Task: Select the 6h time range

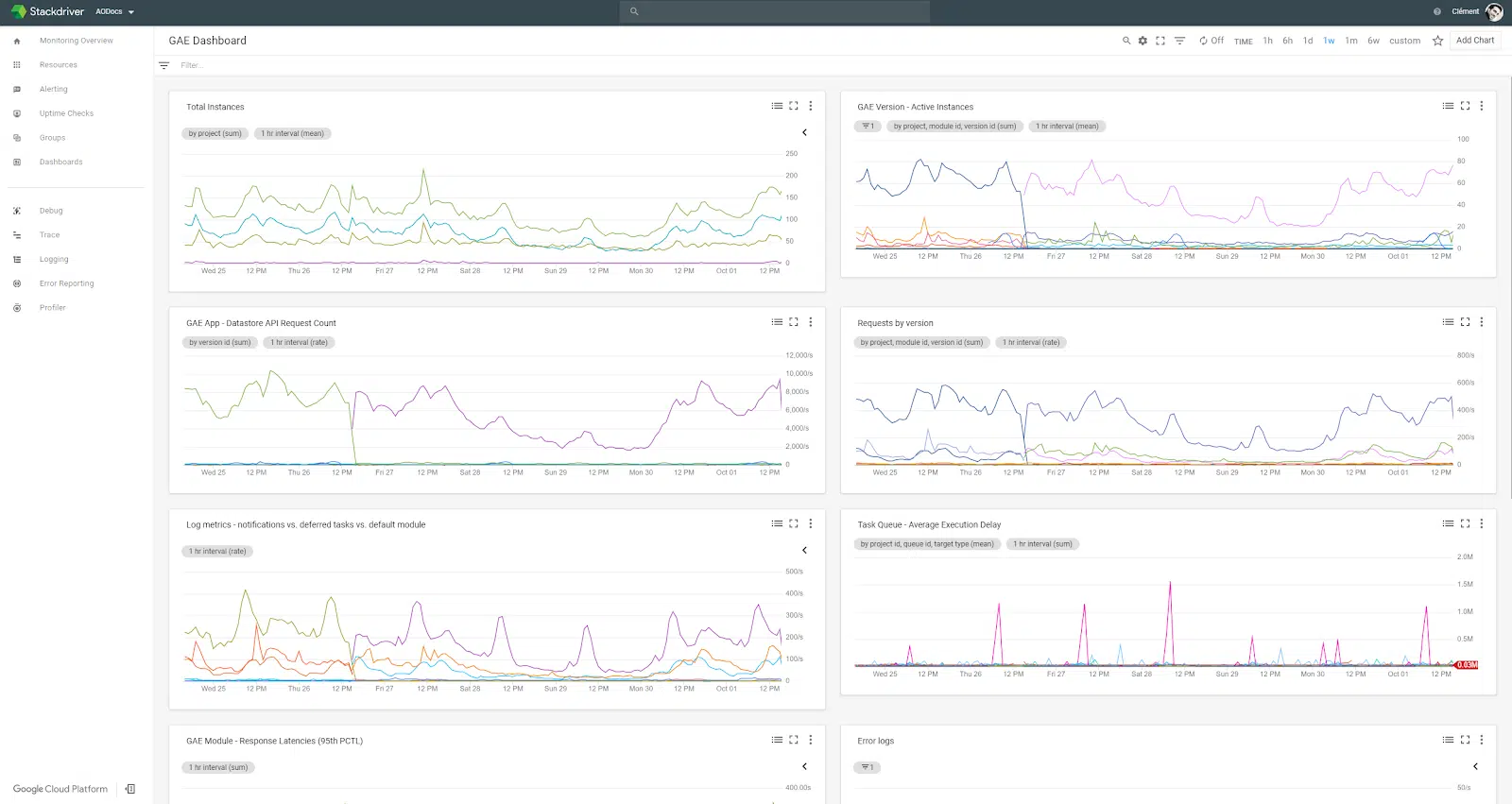Action: (x=1287, y=41)
